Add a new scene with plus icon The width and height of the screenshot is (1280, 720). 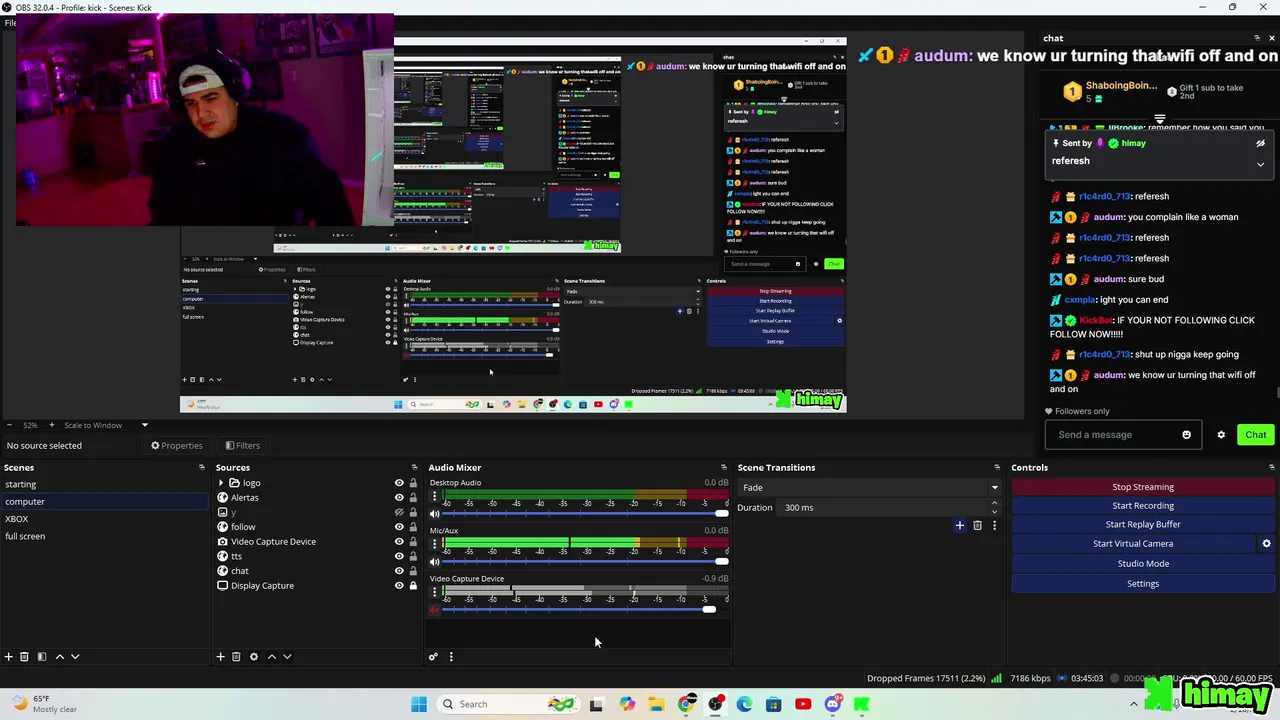pos(8,657)
